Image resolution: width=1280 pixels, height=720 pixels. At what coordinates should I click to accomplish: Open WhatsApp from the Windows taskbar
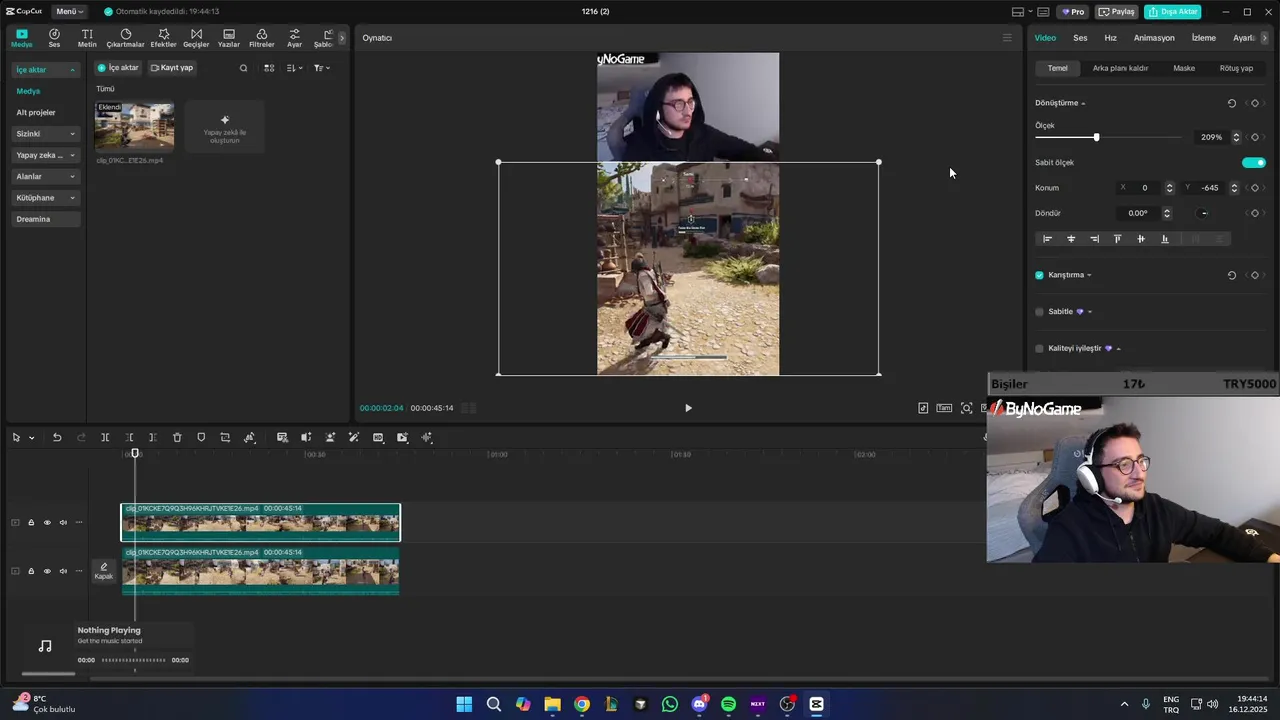pos(670,704)
